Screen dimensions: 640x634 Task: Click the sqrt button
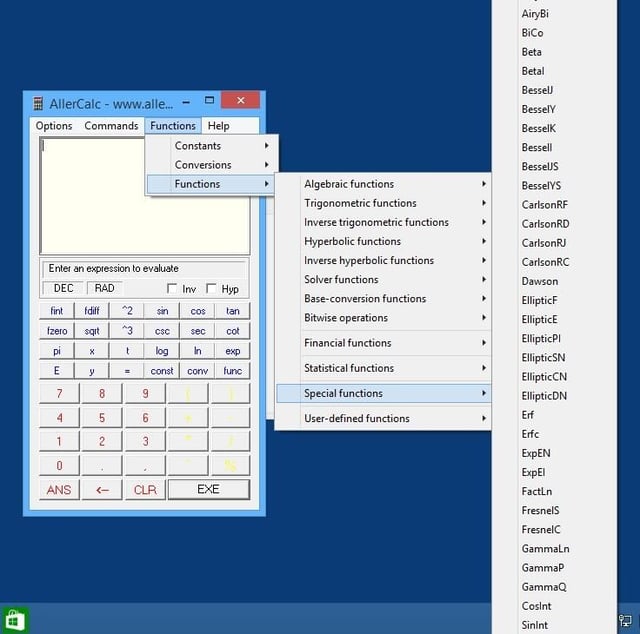[92, 331]
